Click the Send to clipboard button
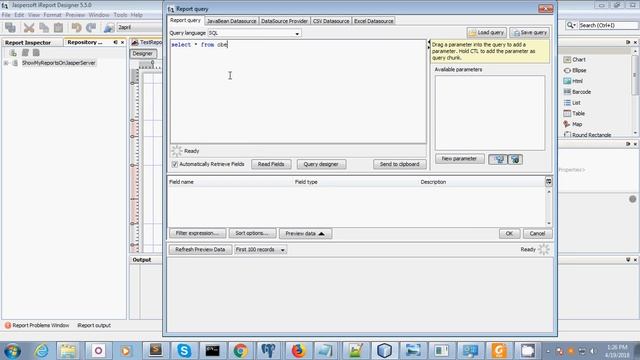Screen dimensions: 640x360 399,164
